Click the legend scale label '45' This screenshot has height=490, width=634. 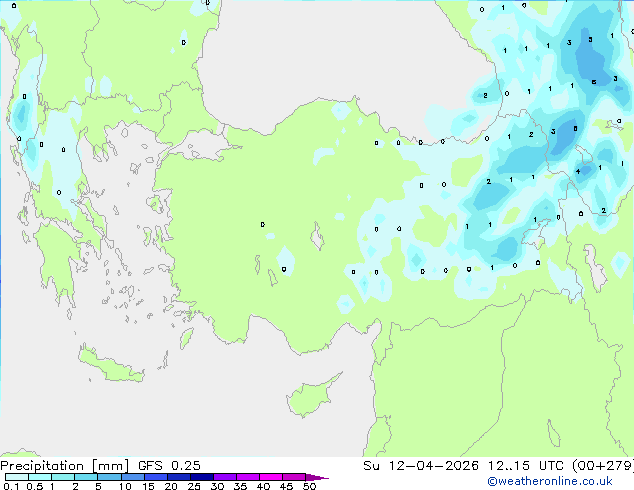[x=286, y=486]
